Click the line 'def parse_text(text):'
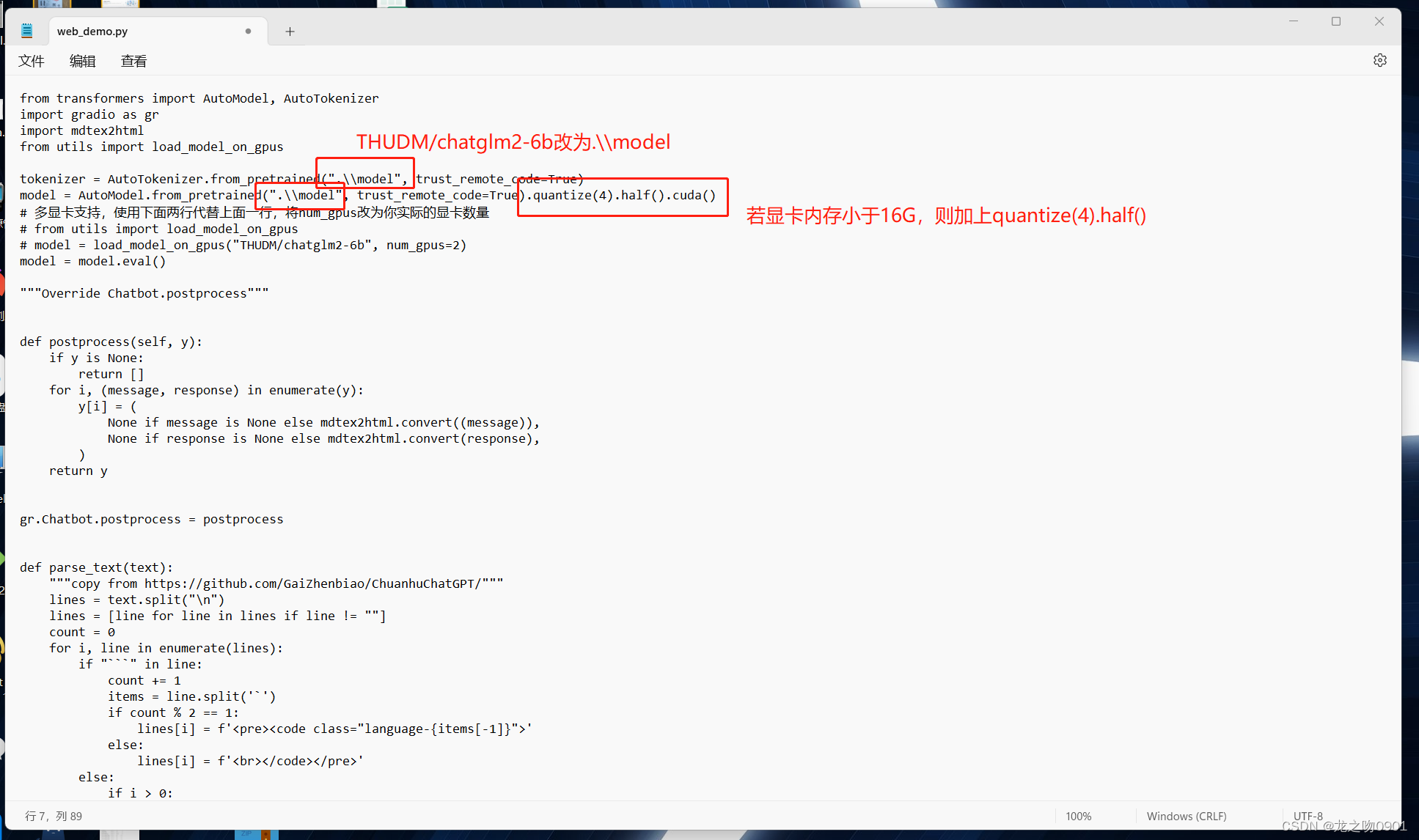1419x840 pixels. coord(96,567)
